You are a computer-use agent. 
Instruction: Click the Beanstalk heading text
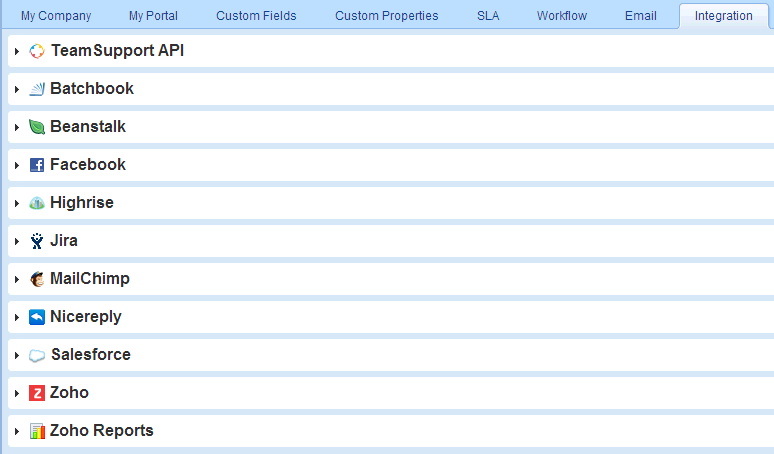[x=88, y=126]
